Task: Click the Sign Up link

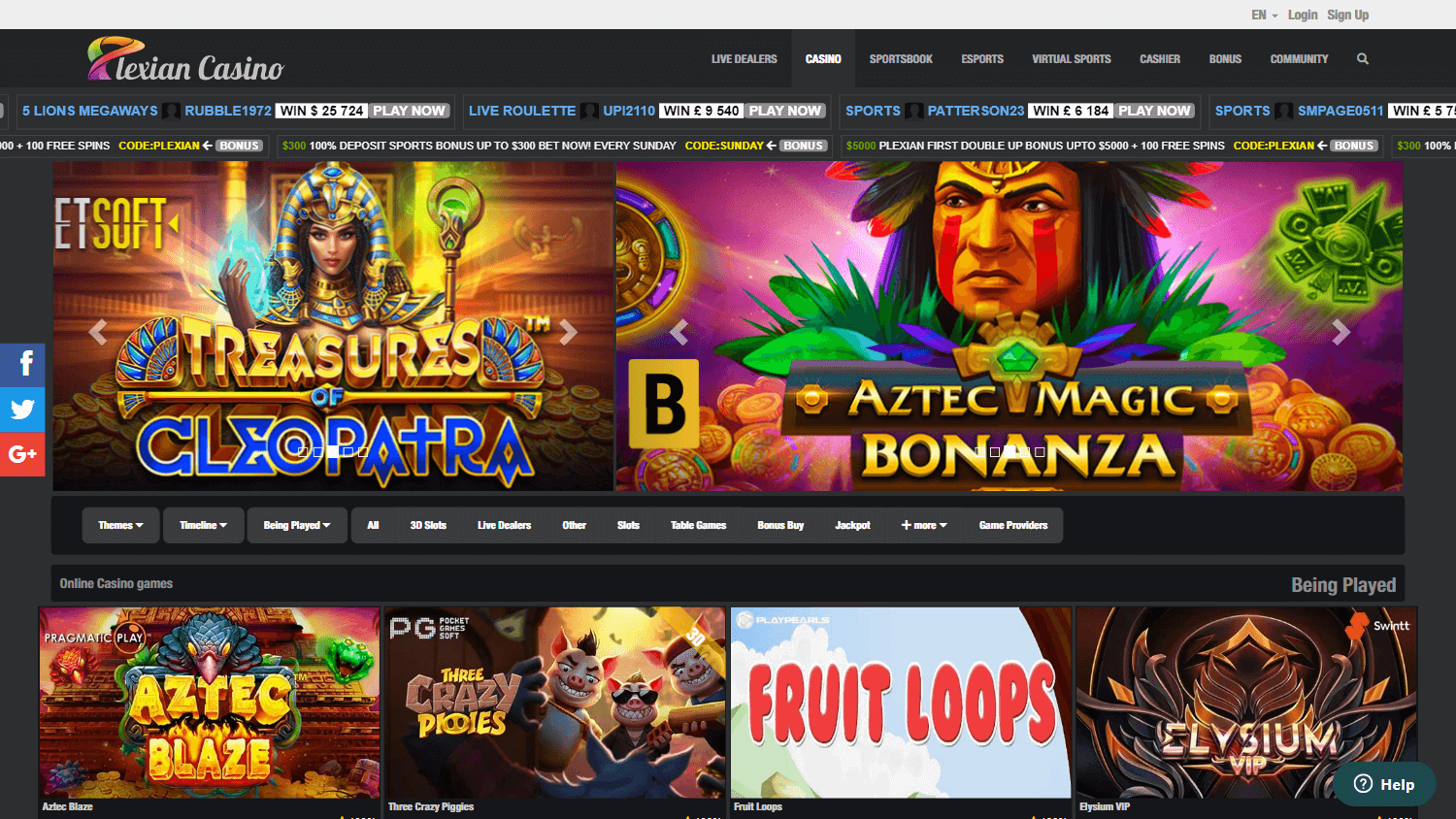Action: pyautogui.click(x=1348, y=15)
